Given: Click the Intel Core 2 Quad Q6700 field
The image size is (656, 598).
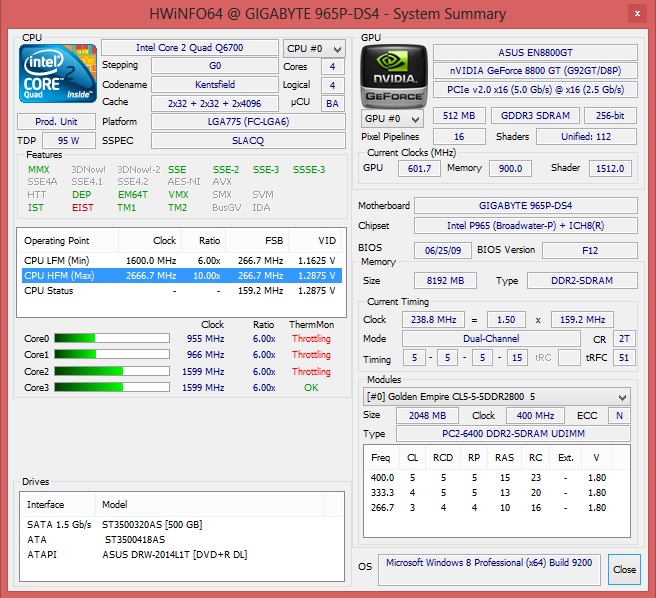Looking at the screenshot, I should pyautogui.click(x=190, y=48).
